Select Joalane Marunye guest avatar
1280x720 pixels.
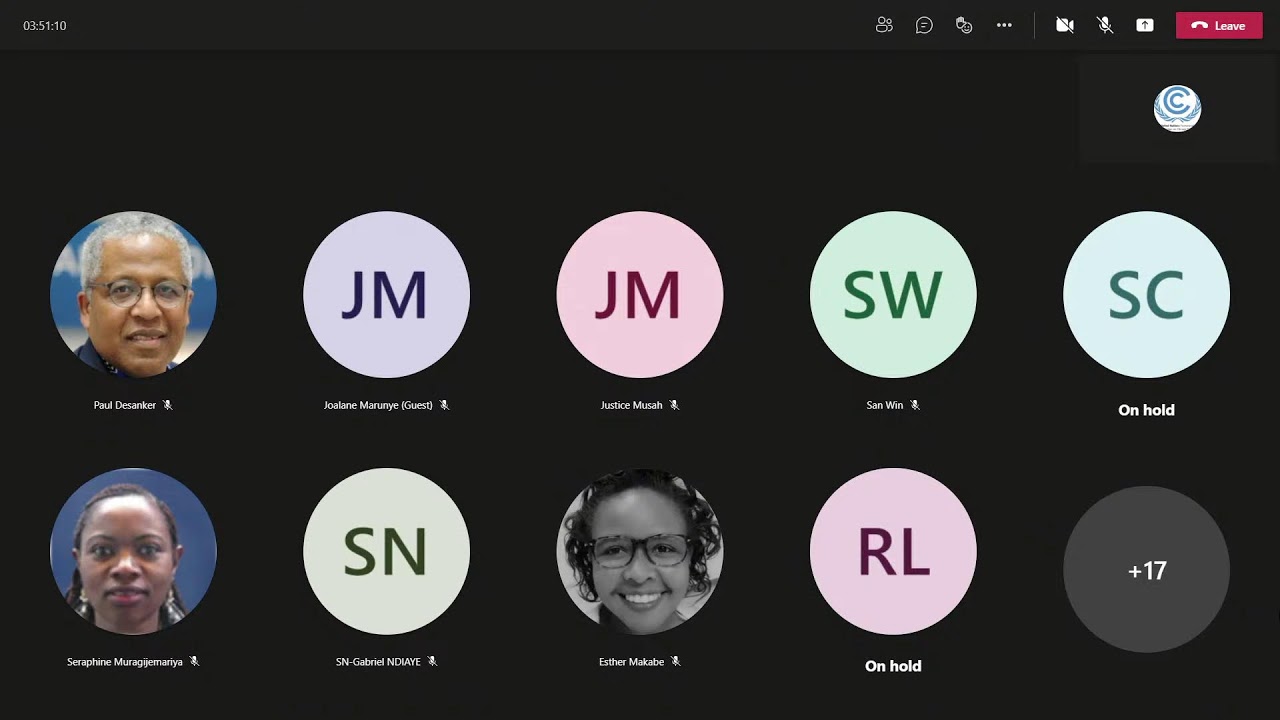[386, 294]
